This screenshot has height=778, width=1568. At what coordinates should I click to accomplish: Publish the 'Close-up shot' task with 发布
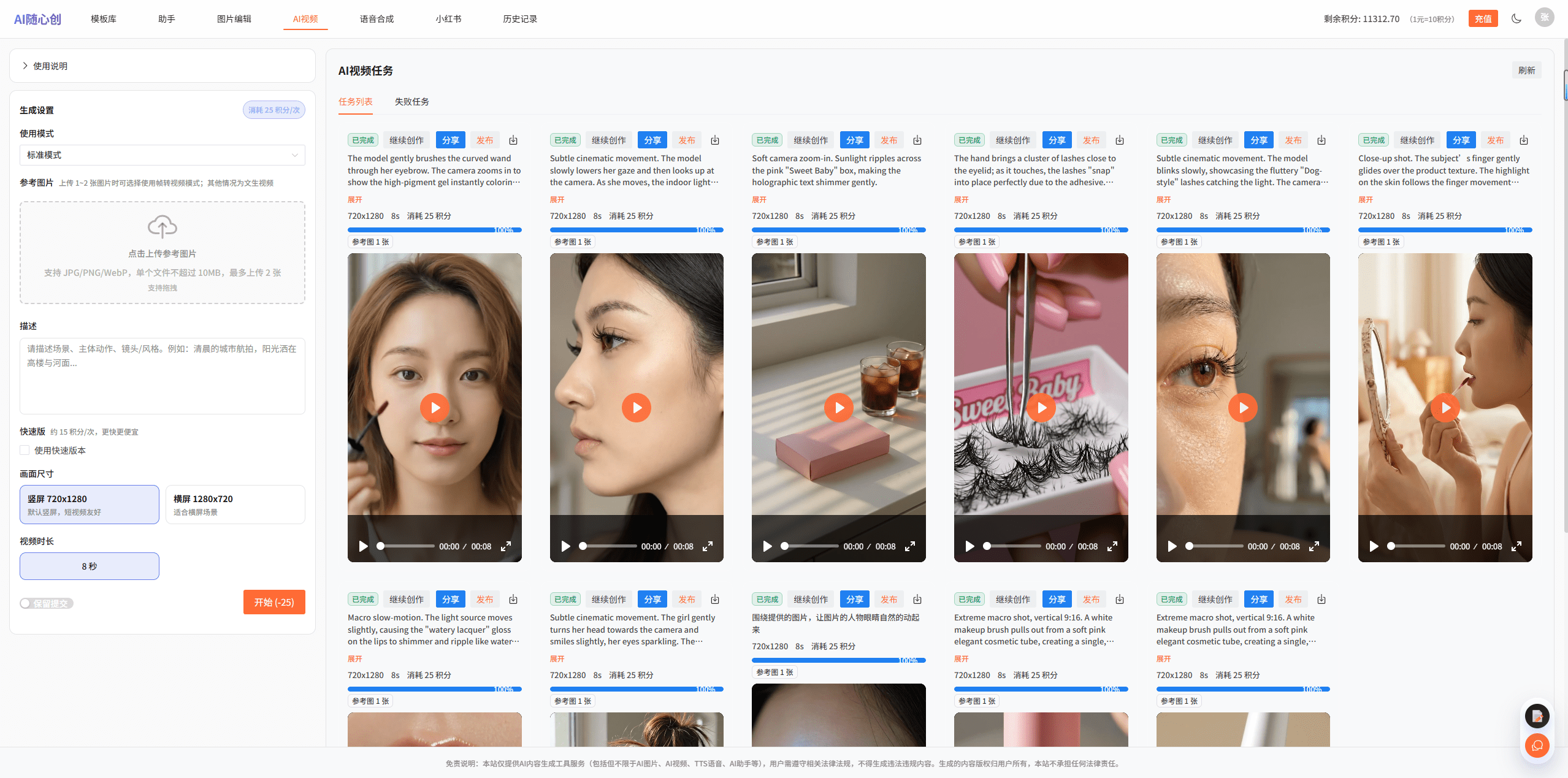(1496, 140)
